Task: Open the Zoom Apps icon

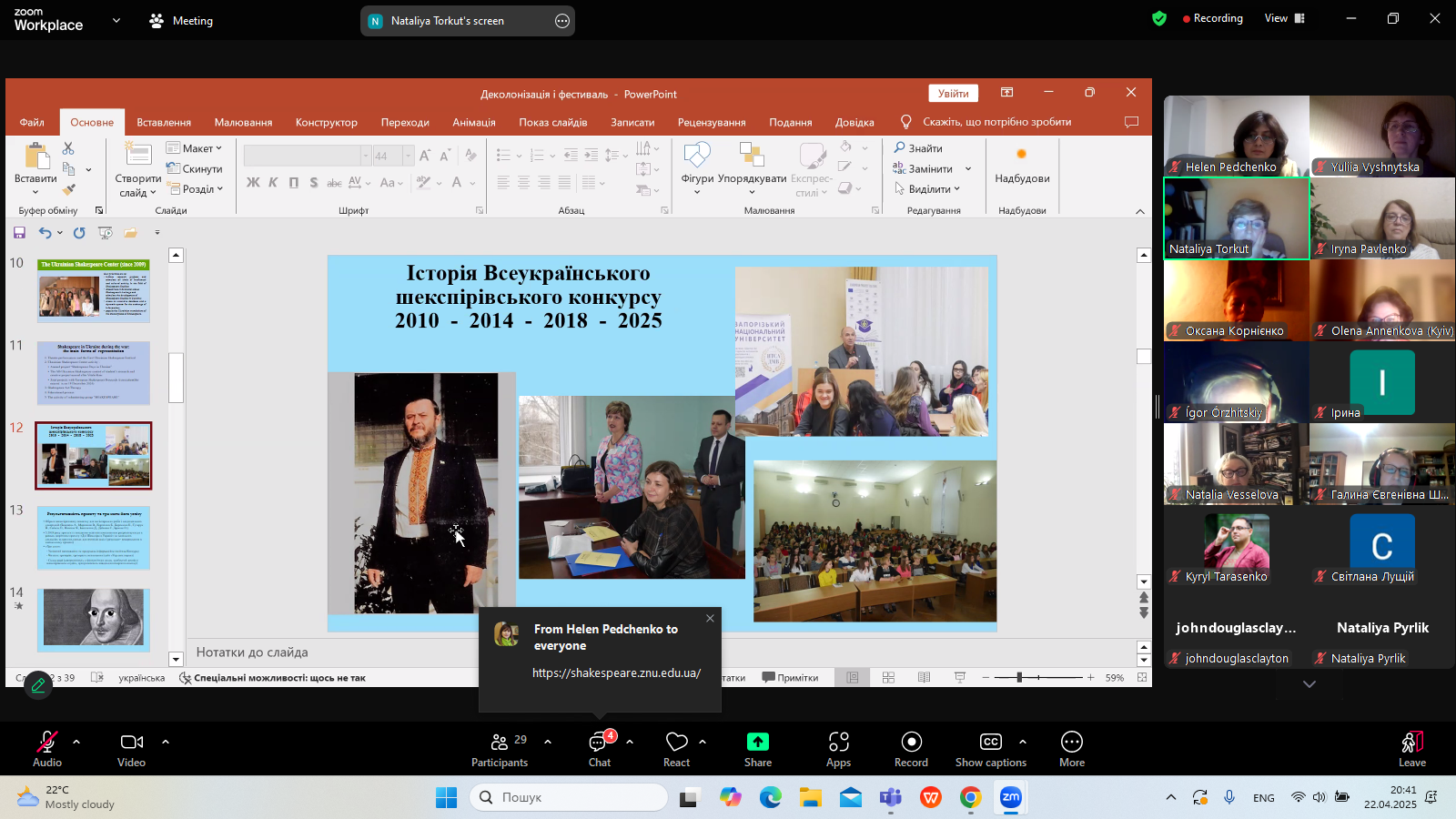Action: click(838, 743)
